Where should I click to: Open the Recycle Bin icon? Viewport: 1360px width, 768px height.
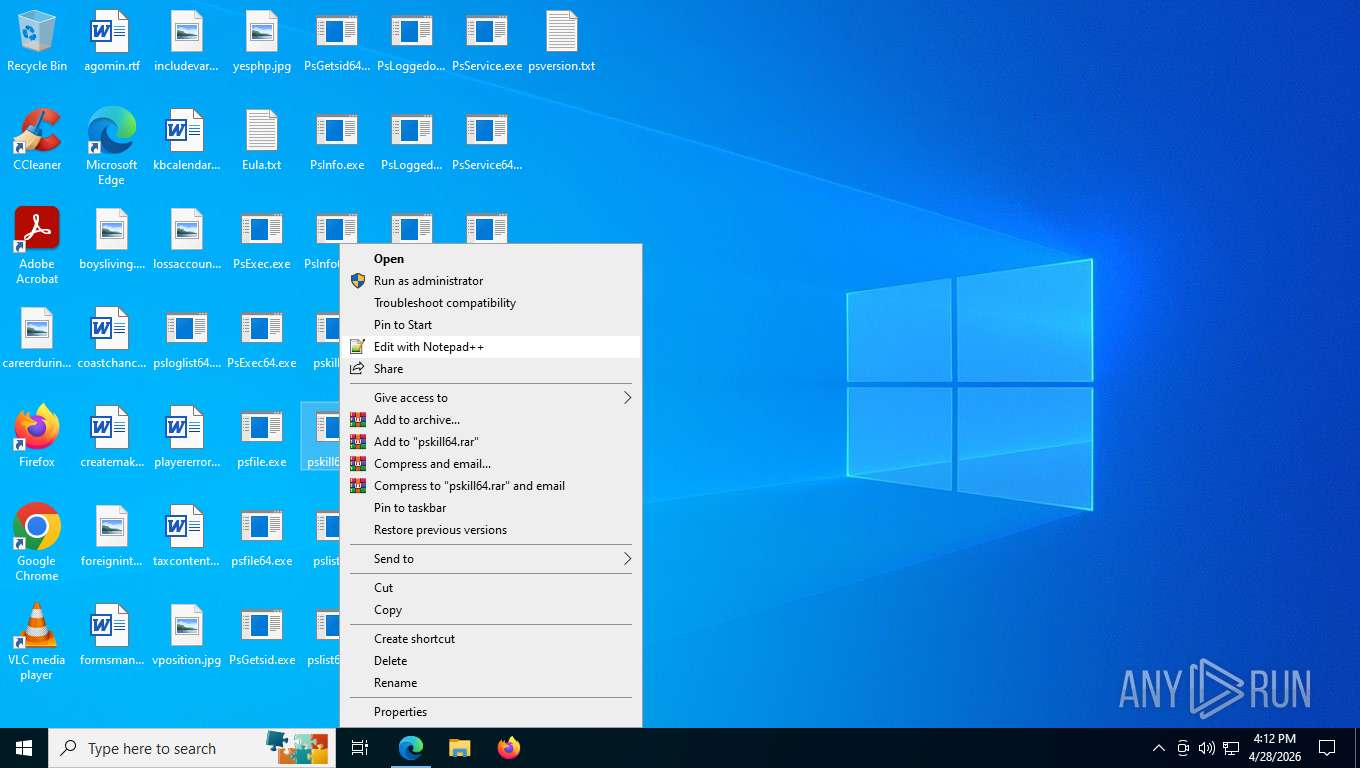[x=37, y=42]
